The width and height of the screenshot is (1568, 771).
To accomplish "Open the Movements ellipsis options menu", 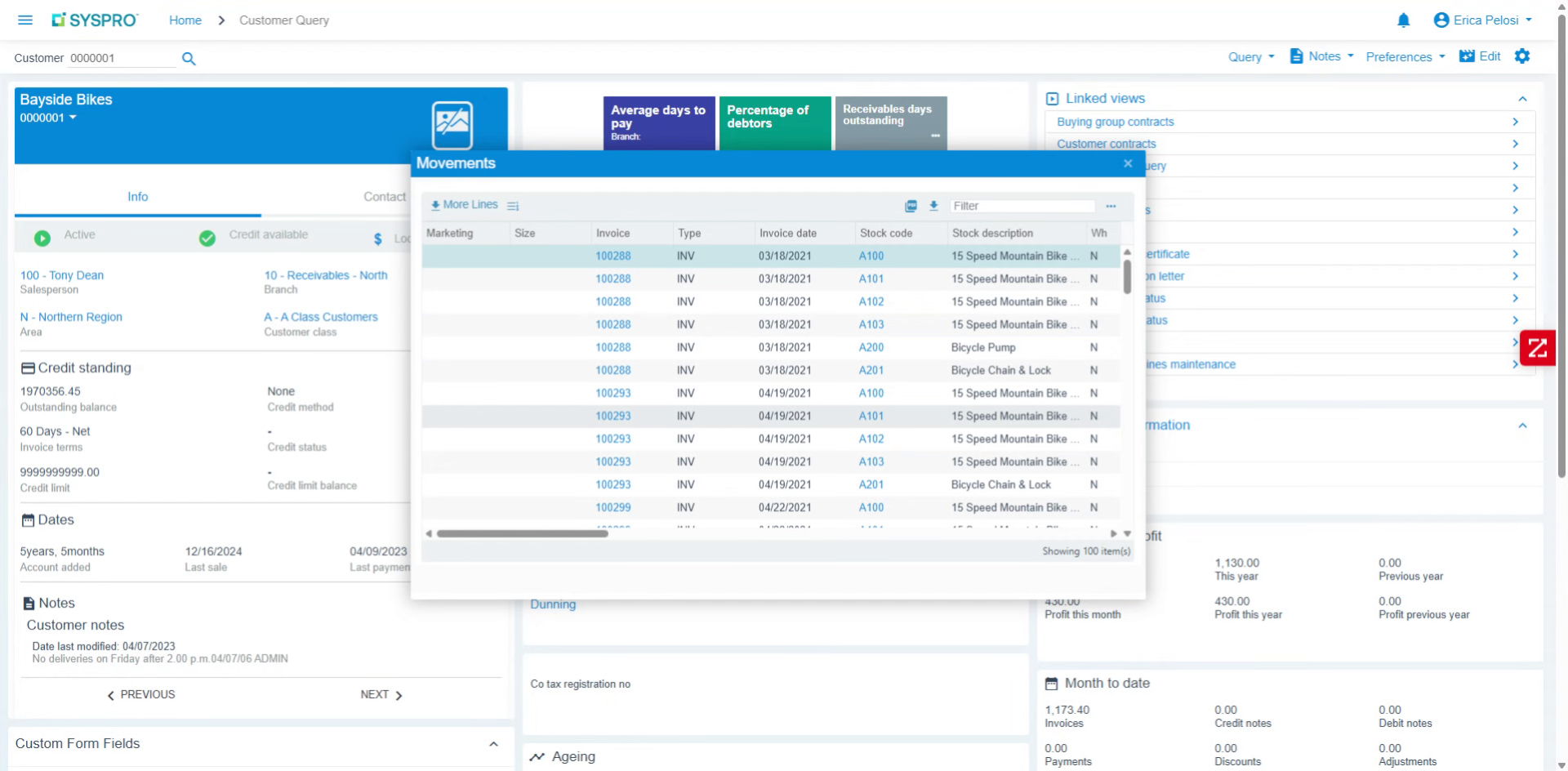I will 1111,206.
